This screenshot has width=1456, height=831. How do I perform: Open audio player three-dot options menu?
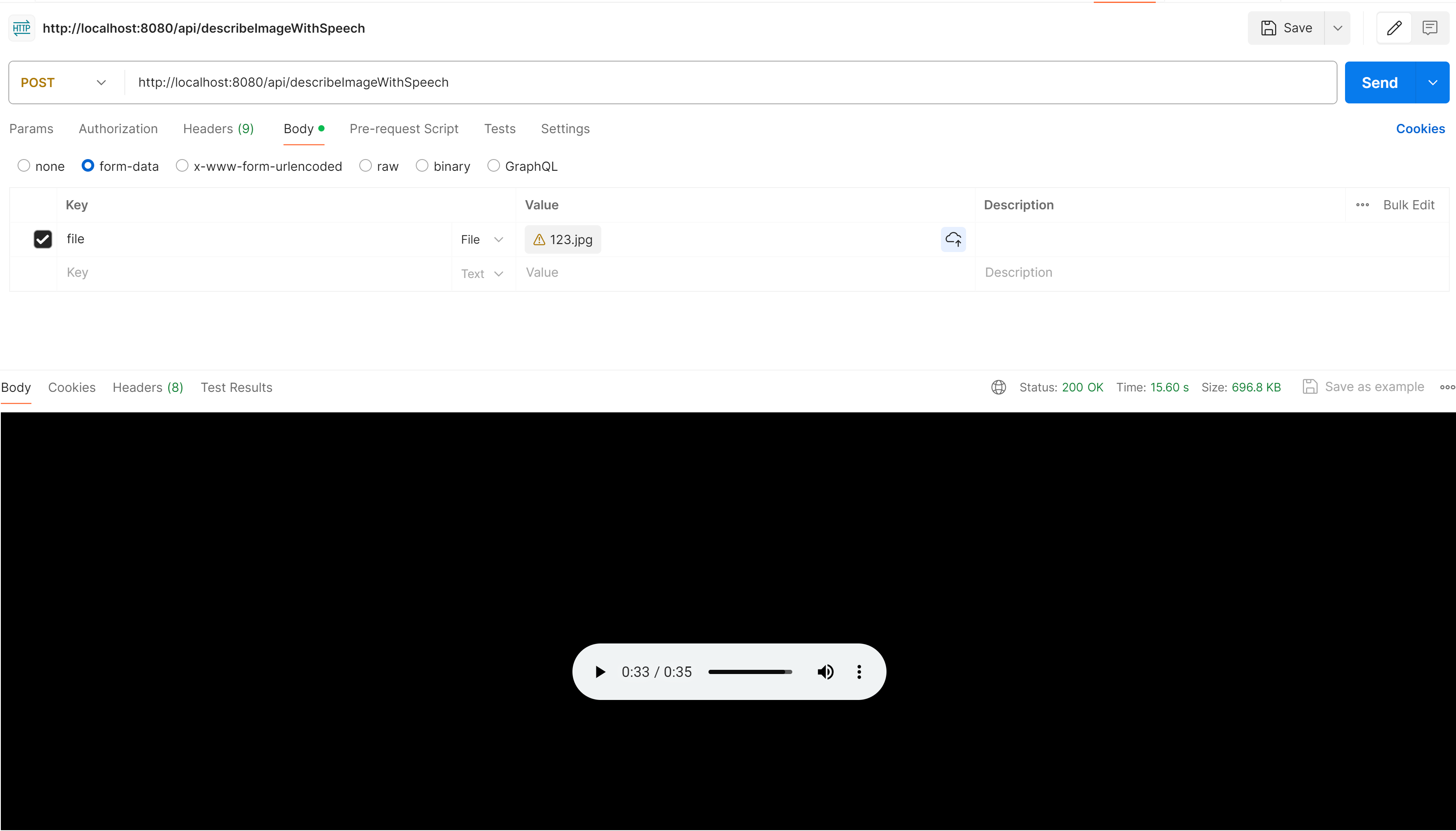(x=859, y=672)
